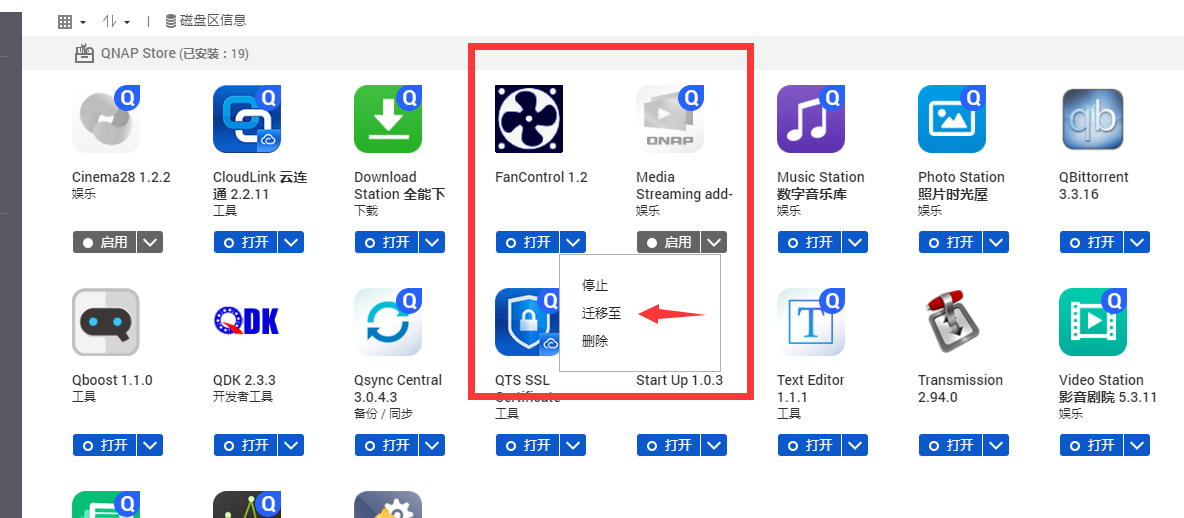Open Music Station with 打开 button
This screenshot has height=518, width=1184.
(x=810, y=242)
